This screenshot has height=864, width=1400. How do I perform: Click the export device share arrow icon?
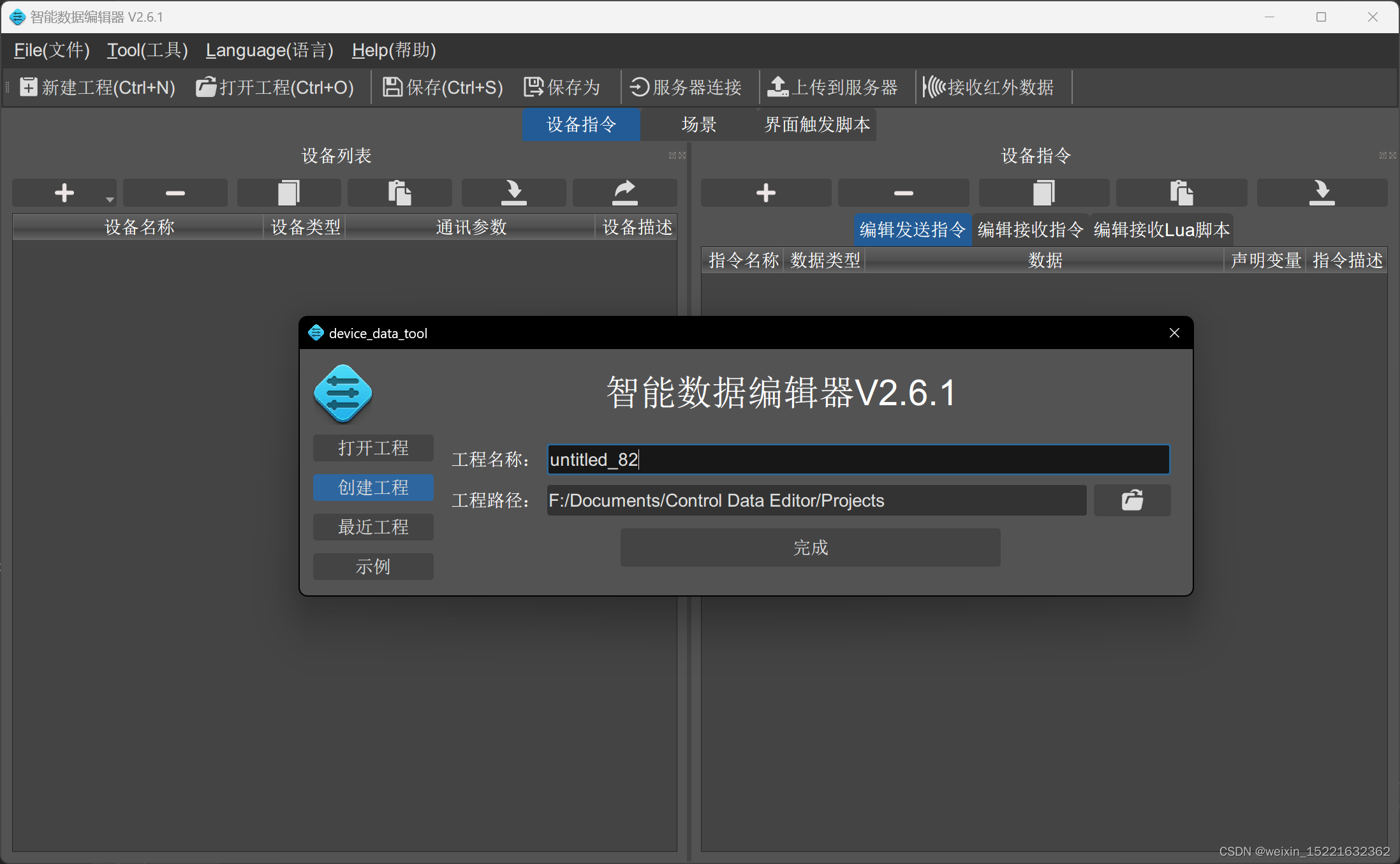click(624, 193)
